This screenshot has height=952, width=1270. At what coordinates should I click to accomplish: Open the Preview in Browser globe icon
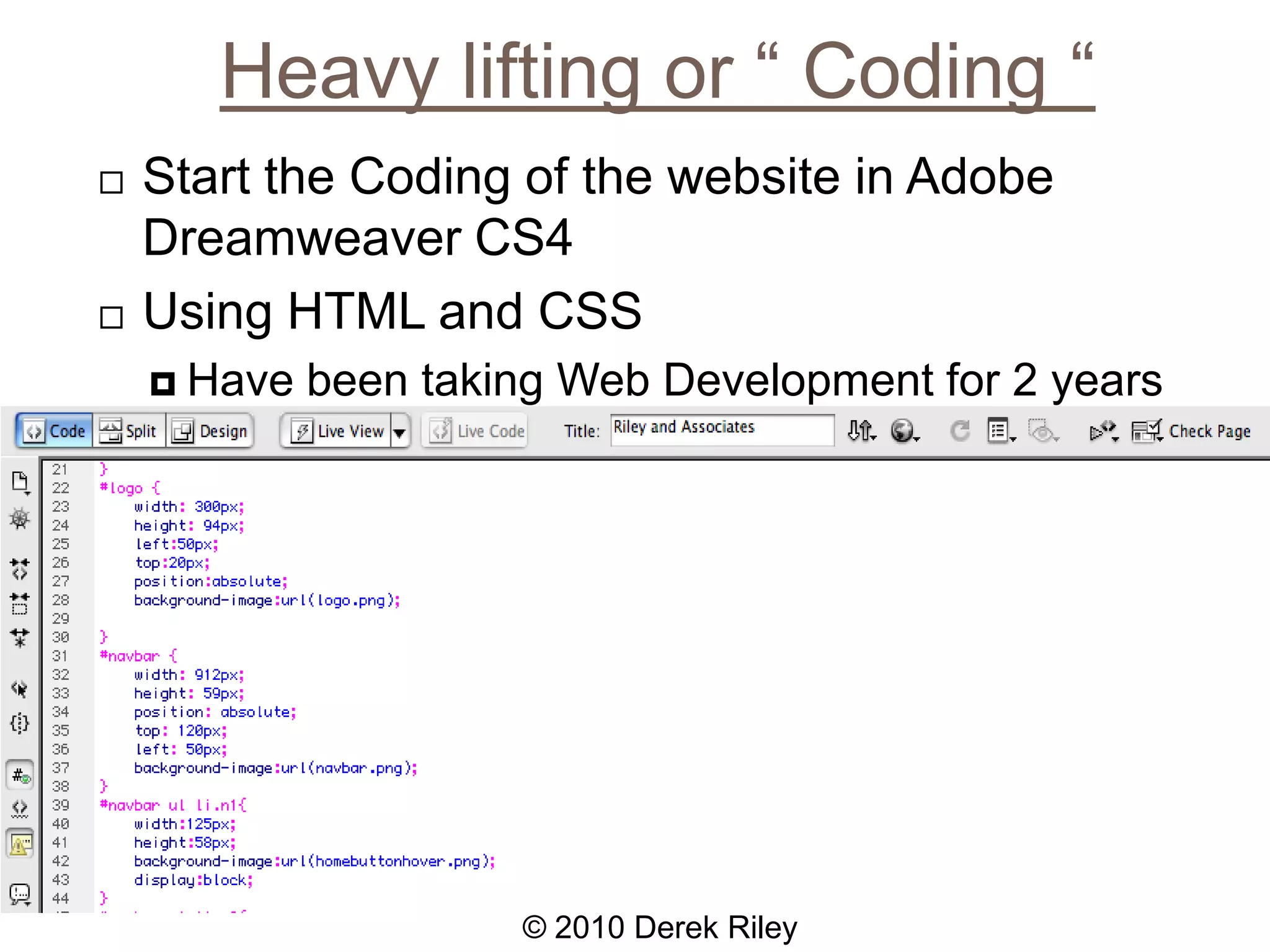[904, 431]
